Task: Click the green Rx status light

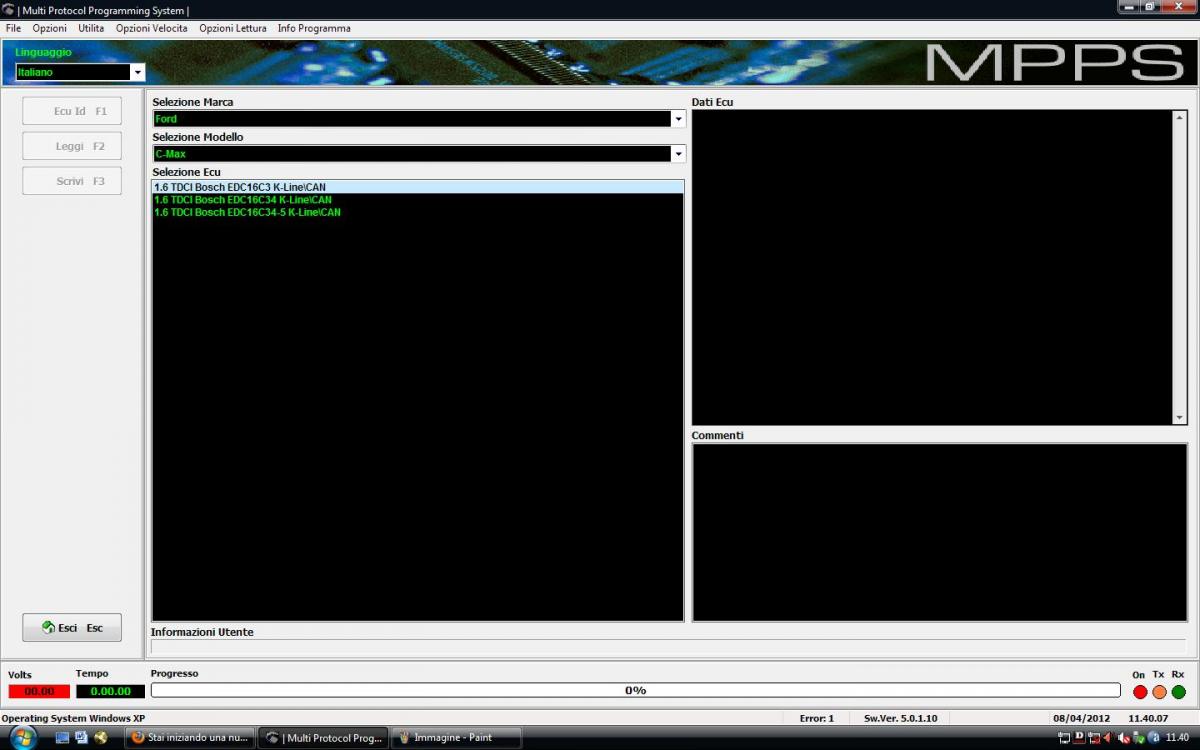Action: click(1178, 691)
